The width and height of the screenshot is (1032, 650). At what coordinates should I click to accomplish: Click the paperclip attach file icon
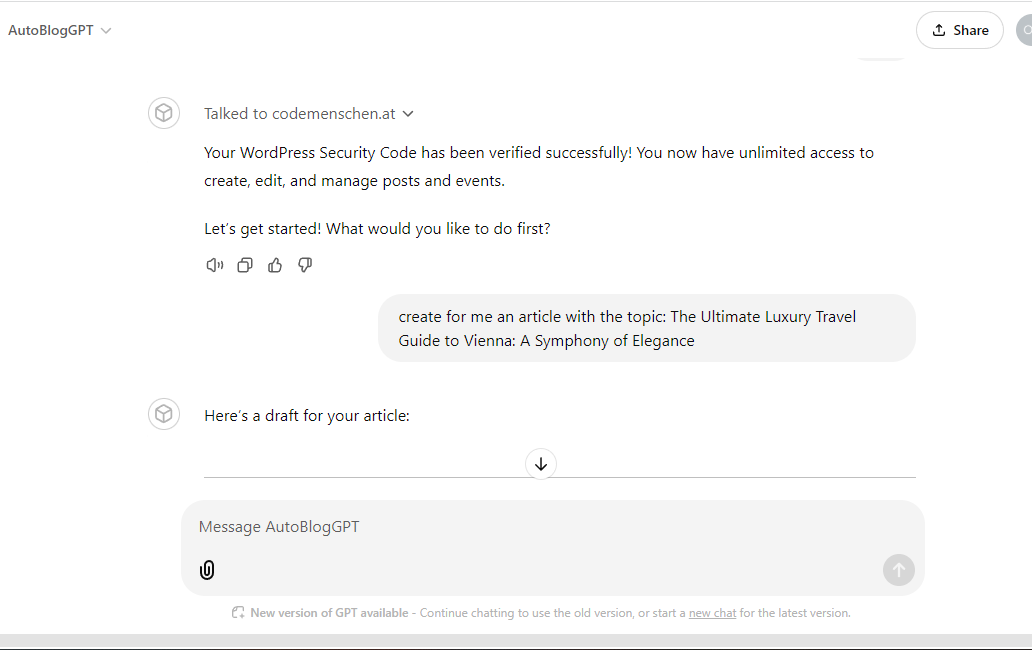click(x=207, y=570)
